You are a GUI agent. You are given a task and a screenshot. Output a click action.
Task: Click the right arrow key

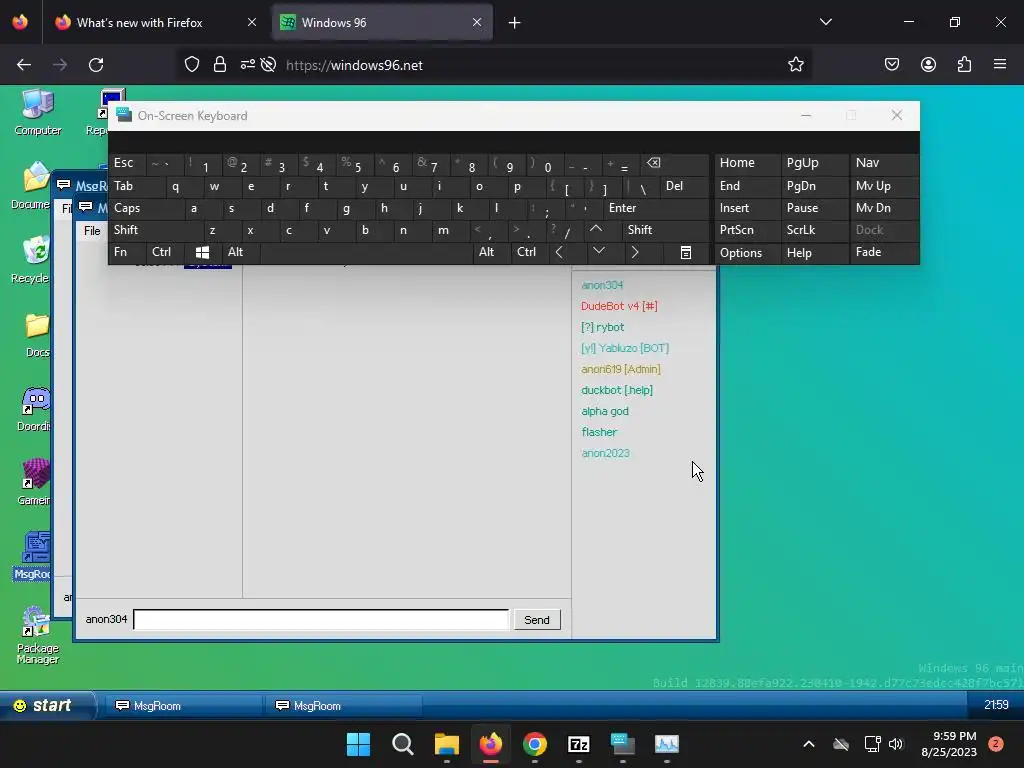tap(635, 252)
